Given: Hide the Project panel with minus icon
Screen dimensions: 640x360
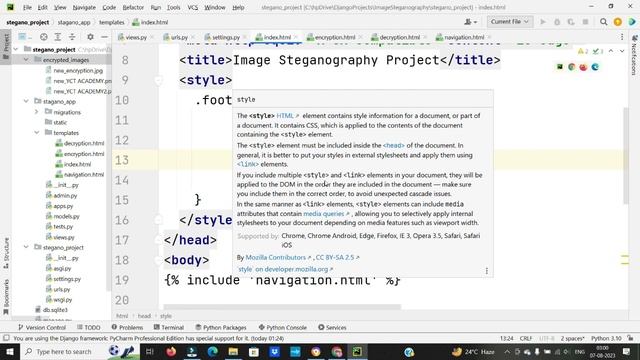Looking at the screenshot, I should pyautogui.click(x=104, y=37).
